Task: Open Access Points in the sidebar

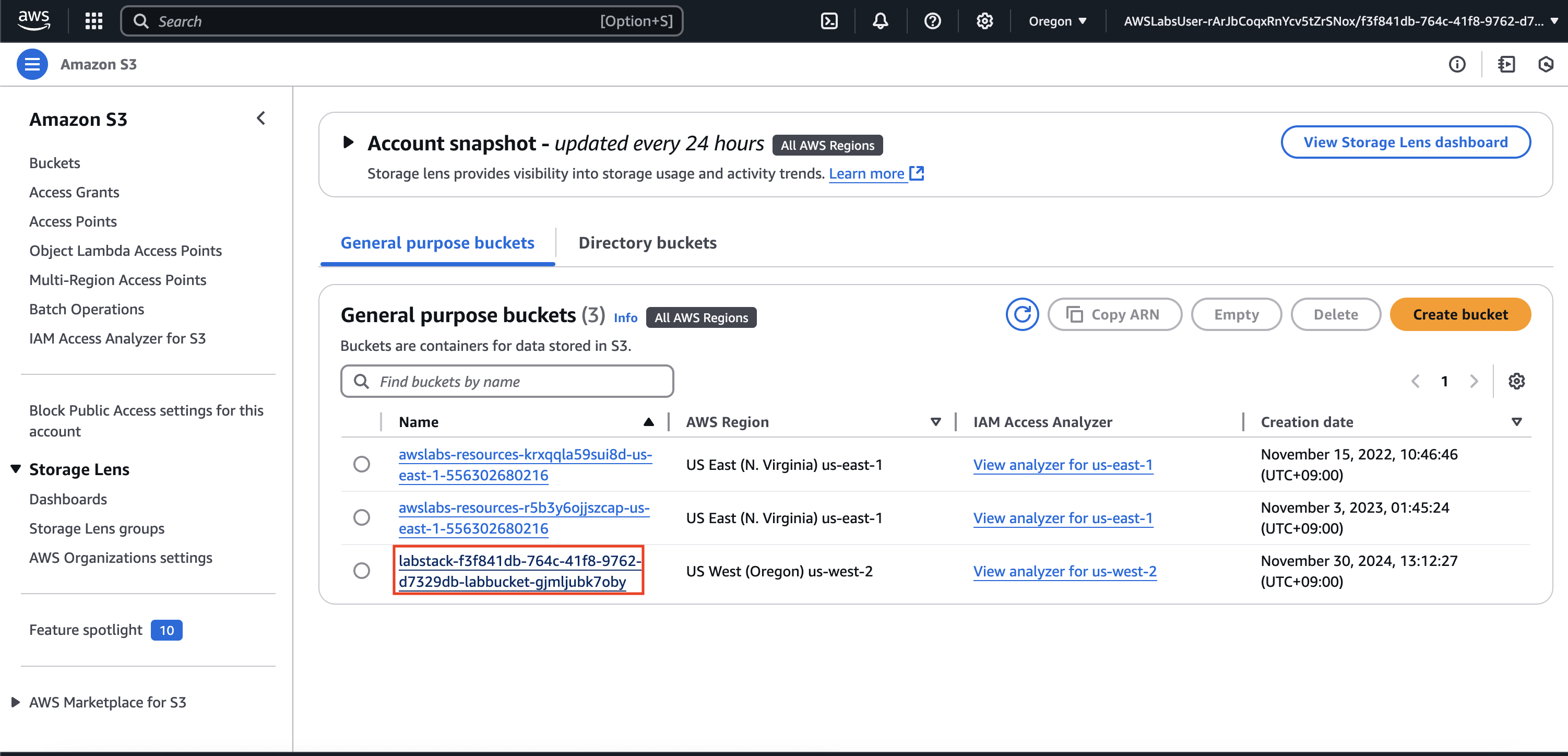Action: coord(73,221)
